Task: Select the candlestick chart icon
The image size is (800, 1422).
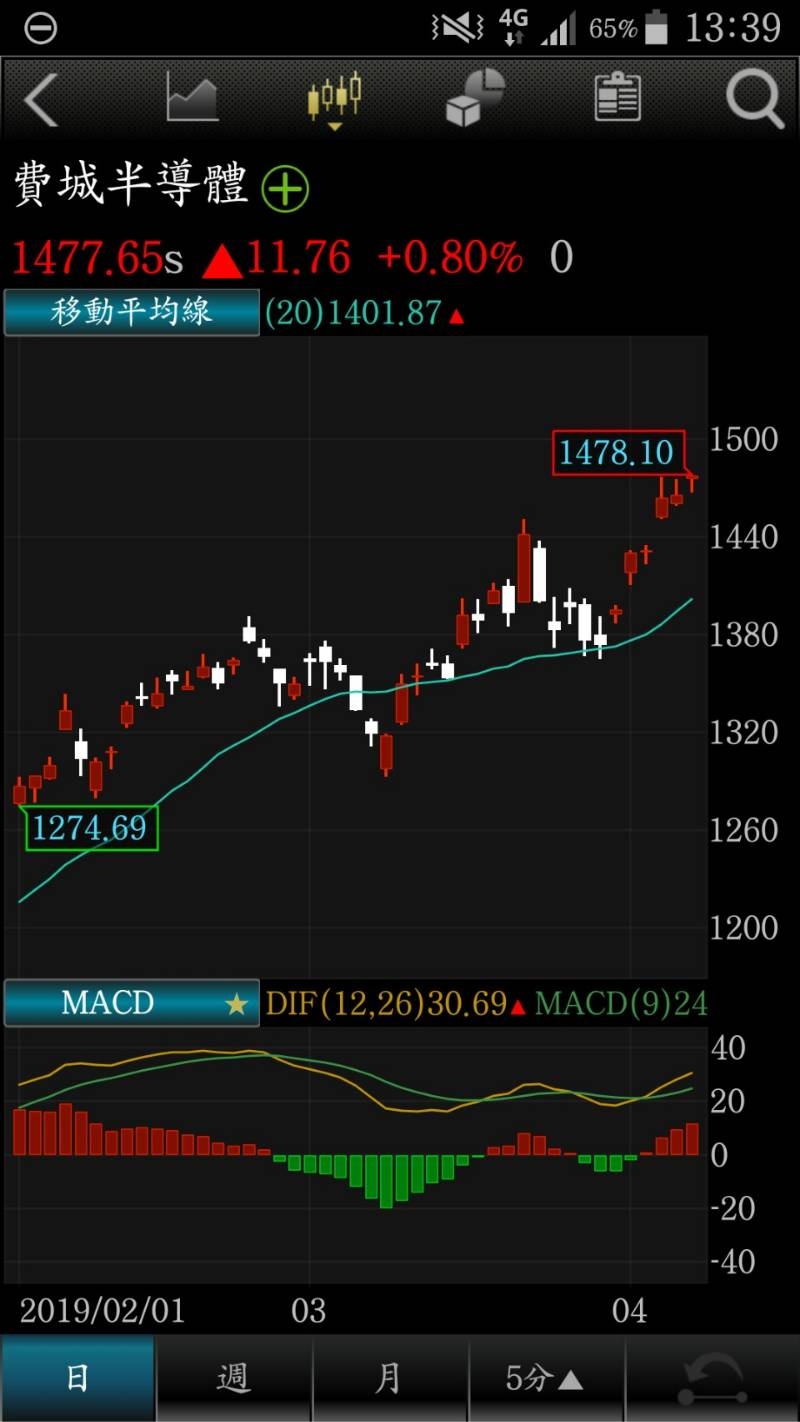Action: point(333,95)
